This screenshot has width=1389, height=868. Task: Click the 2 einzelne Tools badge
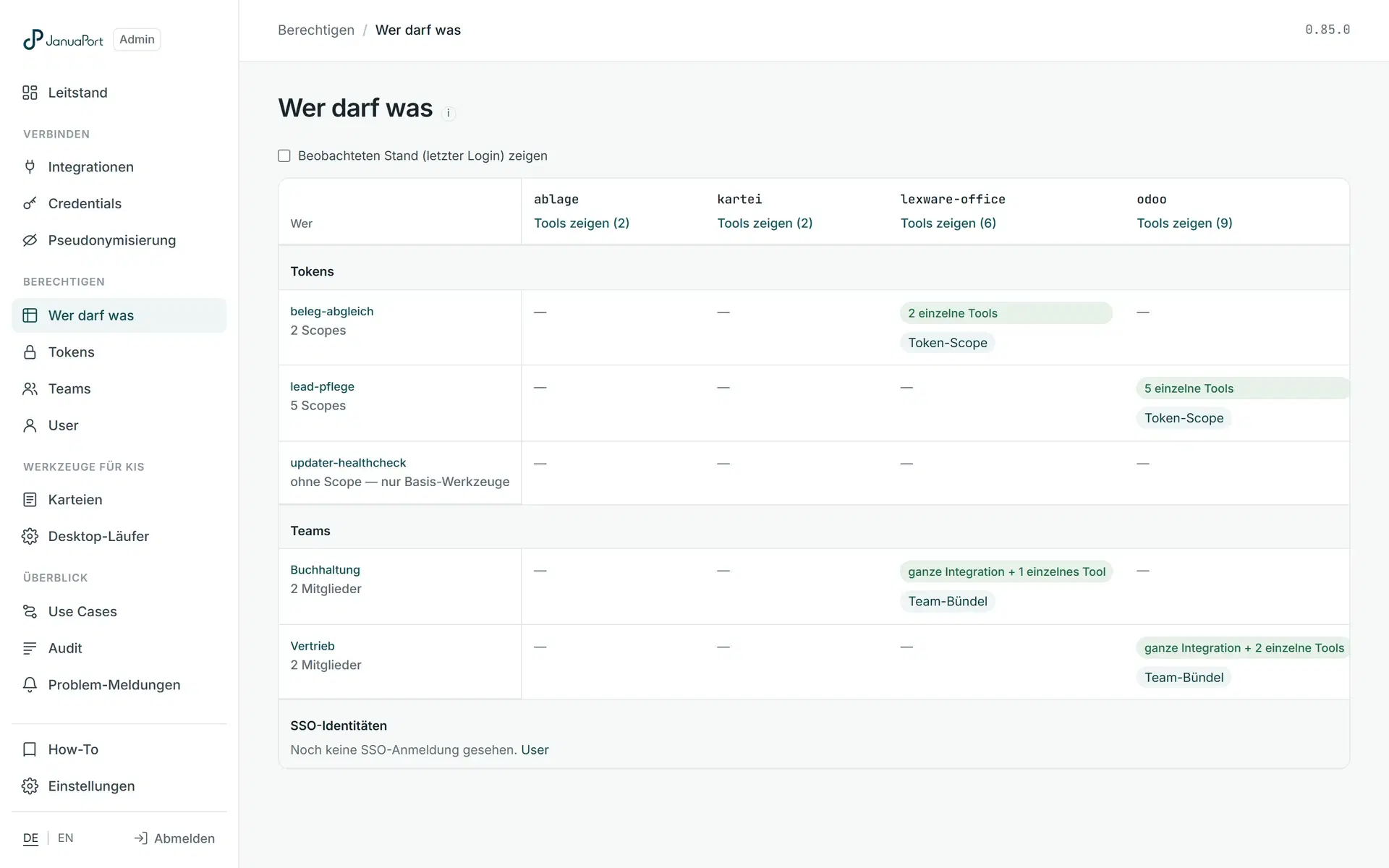coord(1006,313)
